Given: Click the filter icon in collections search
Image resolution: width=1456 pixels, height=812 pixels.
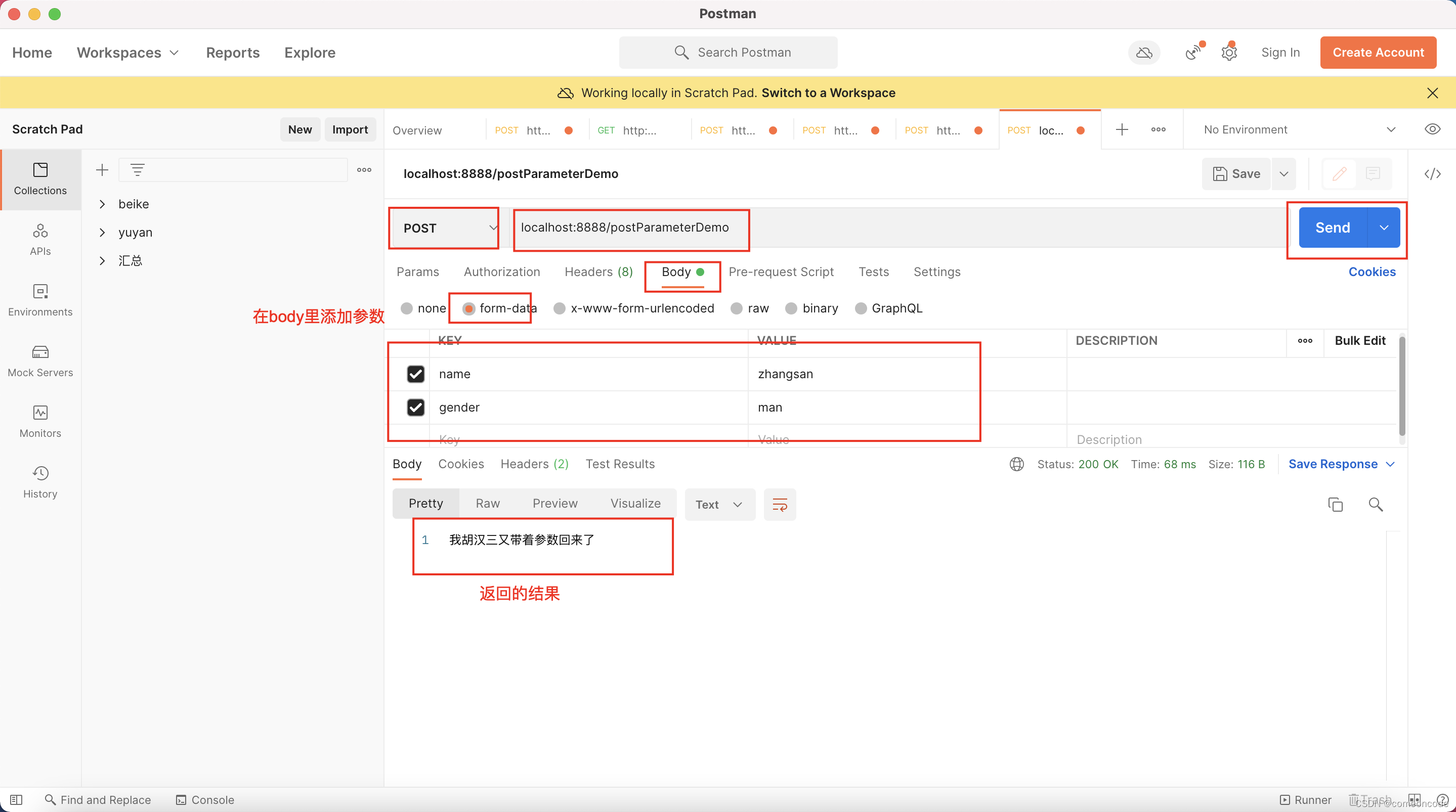Looking at the screenshot, I should tap(137, 169).
